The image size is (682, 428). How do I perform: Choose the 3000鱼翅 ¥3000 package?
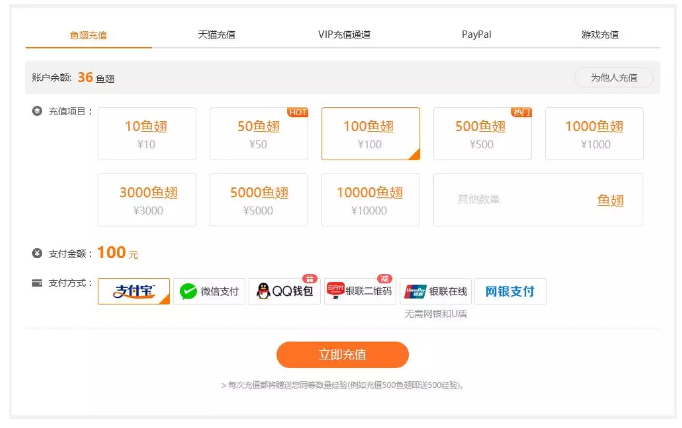(x=147, y=200)
